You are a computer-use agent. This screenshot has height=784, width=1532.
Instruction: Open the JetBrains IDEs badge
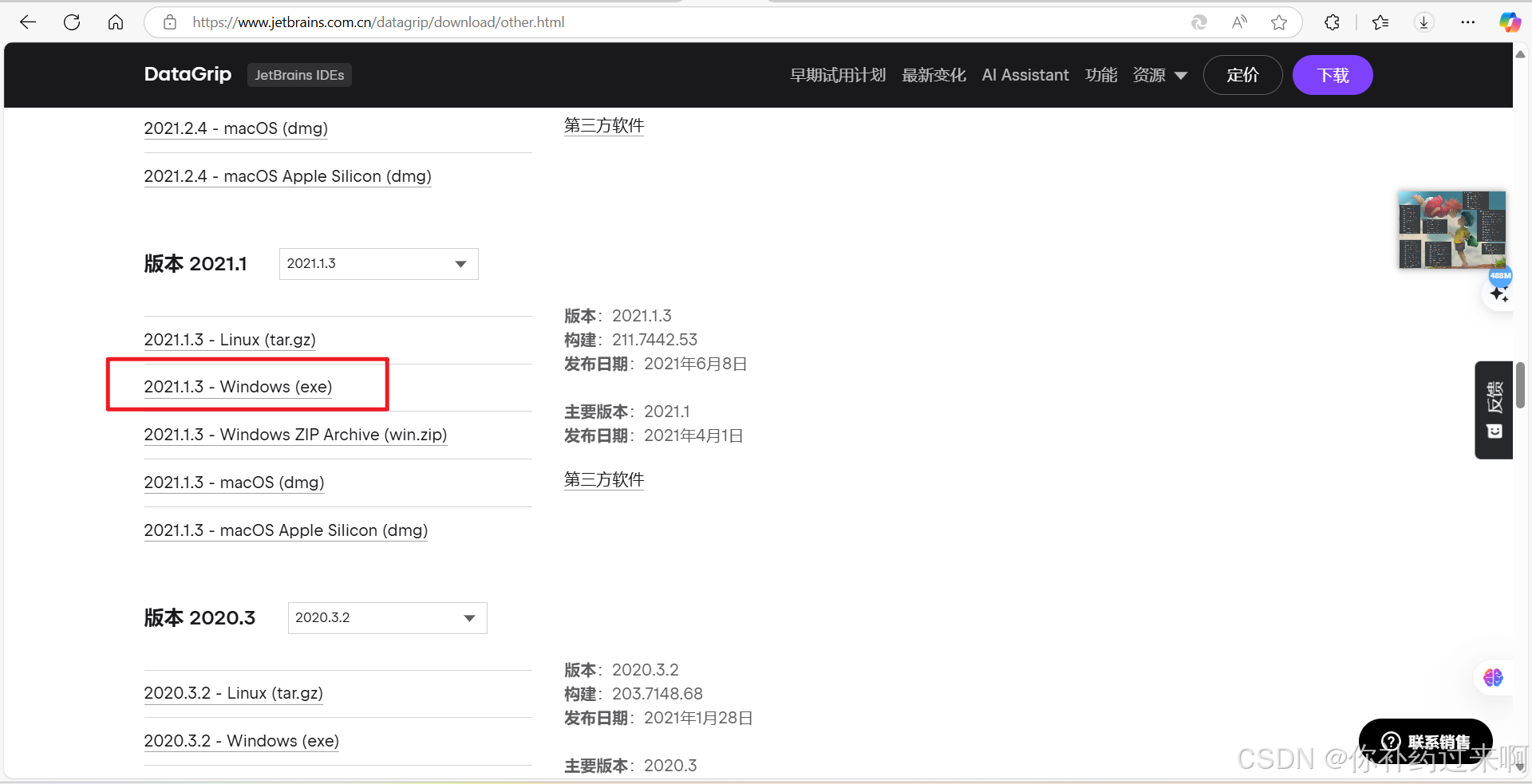299,75
